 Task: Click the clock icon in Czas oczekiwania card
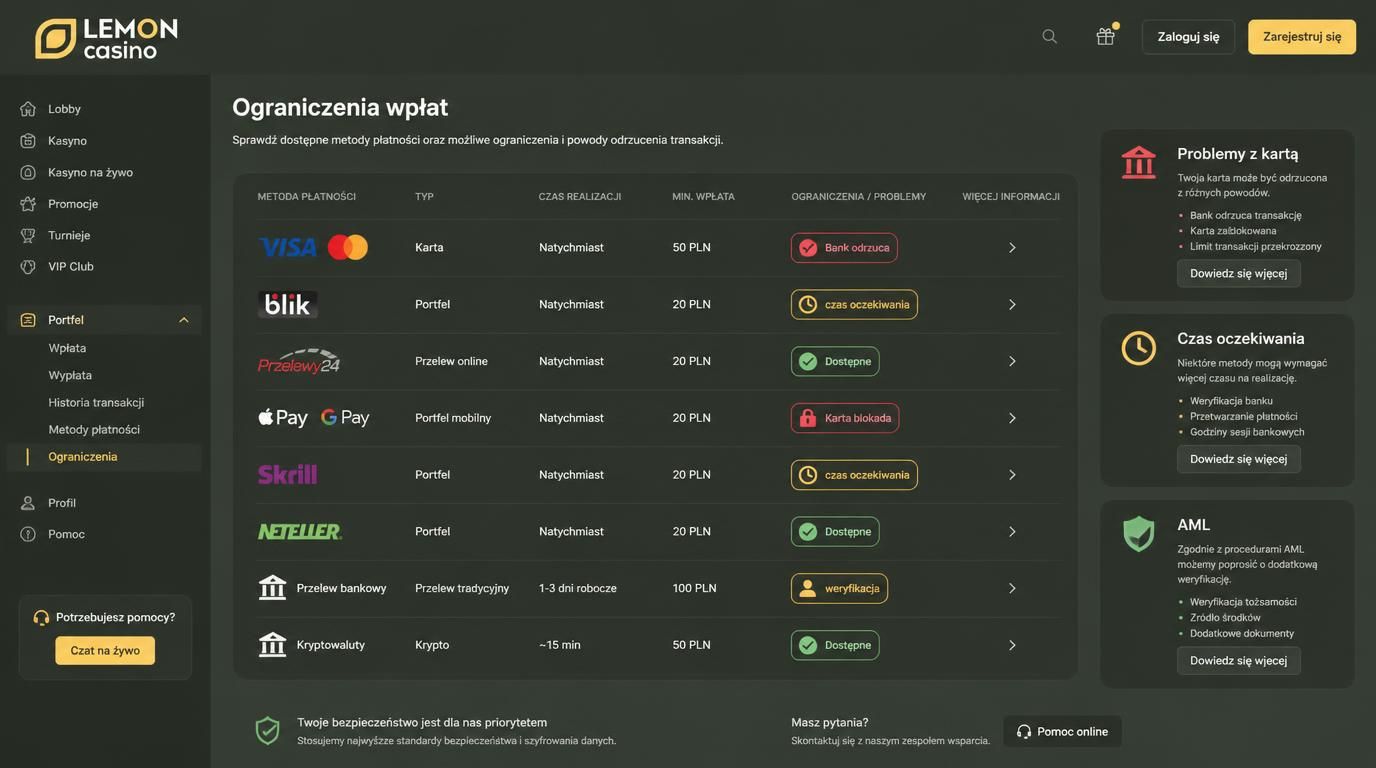tap(1139, 348)
